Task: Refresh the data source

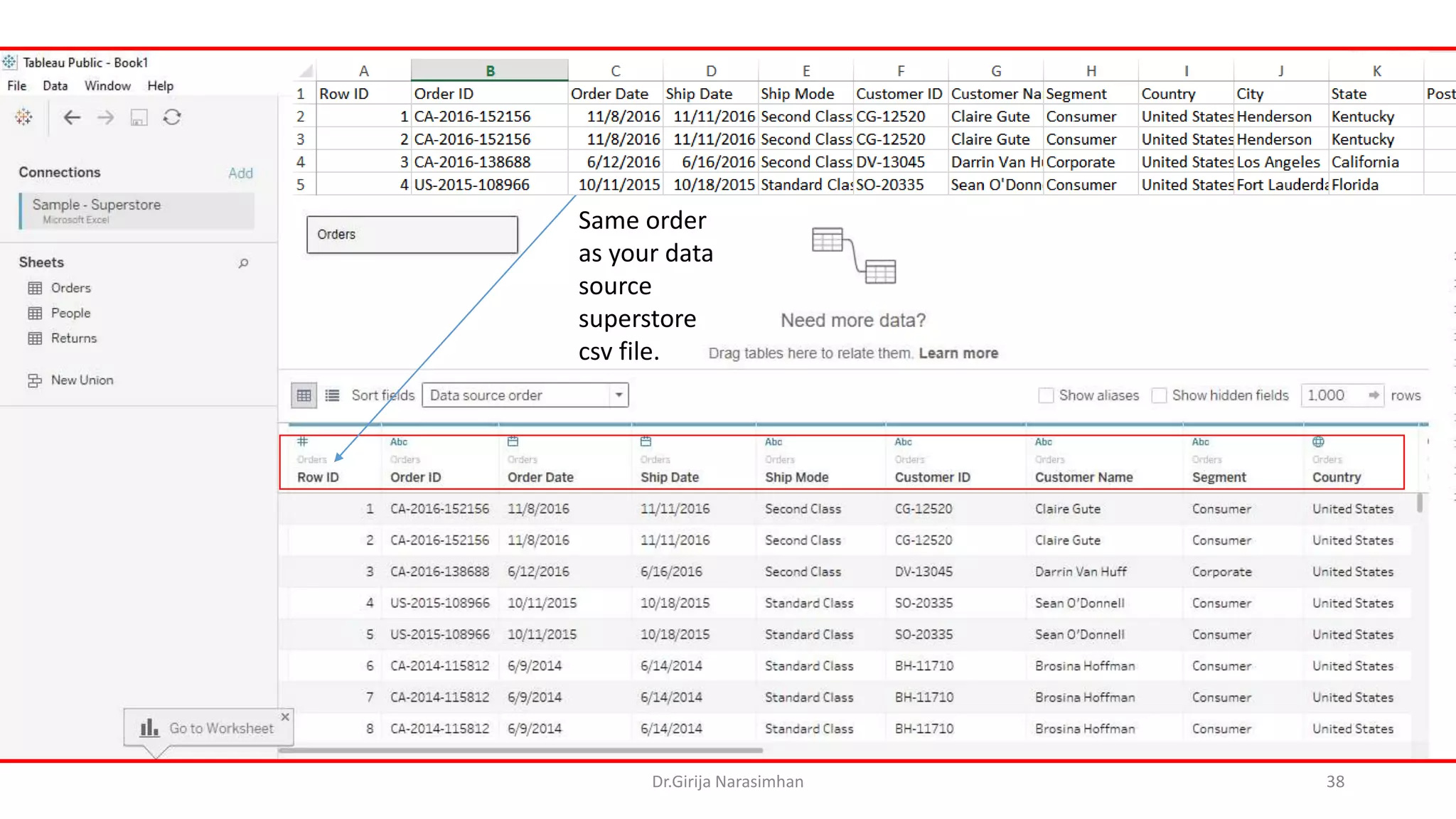Action: [172, 117]
